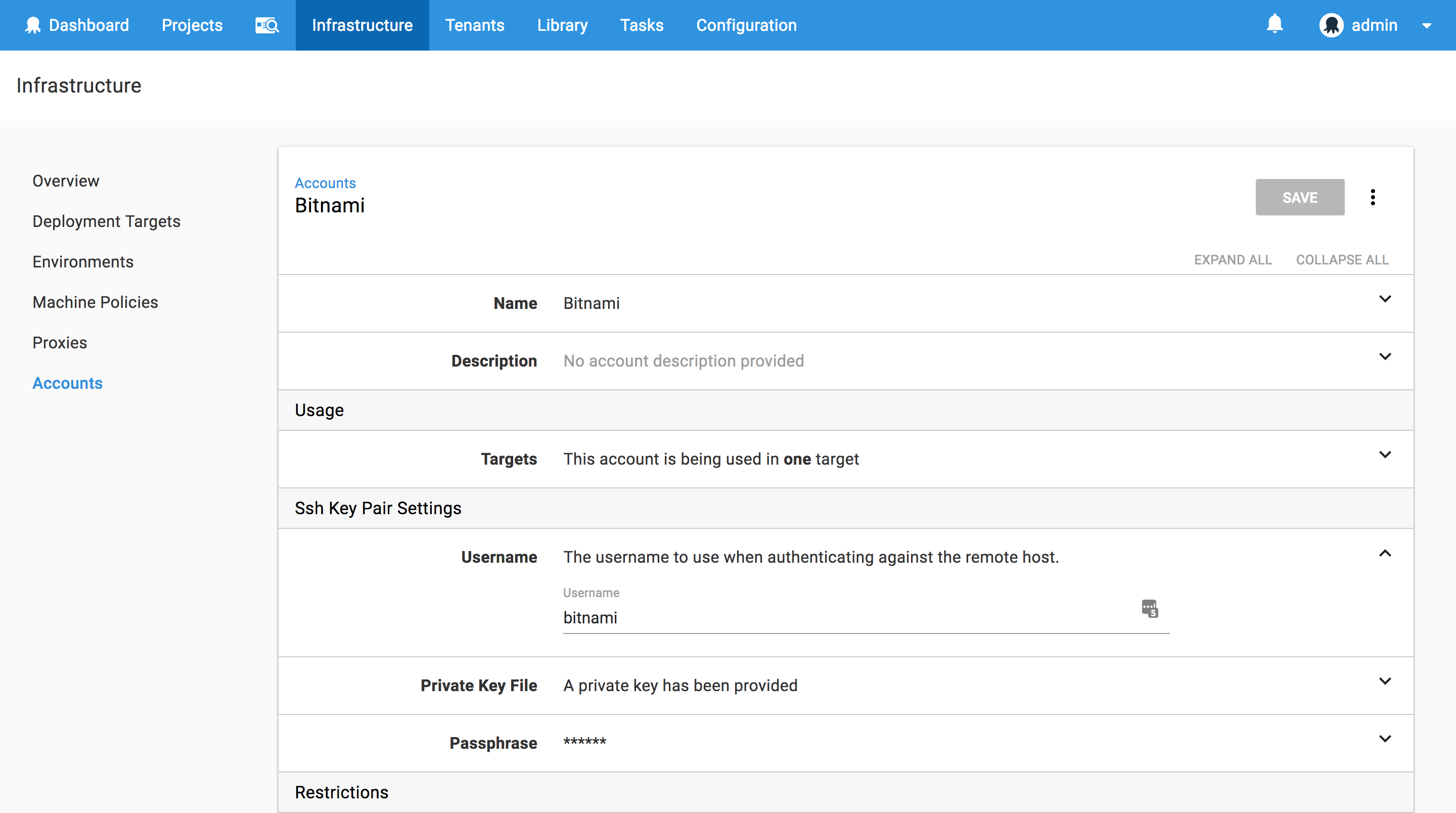1456x813 pixels.
Task: Open the admin dropdown arrow
Action: [1427, 26]
